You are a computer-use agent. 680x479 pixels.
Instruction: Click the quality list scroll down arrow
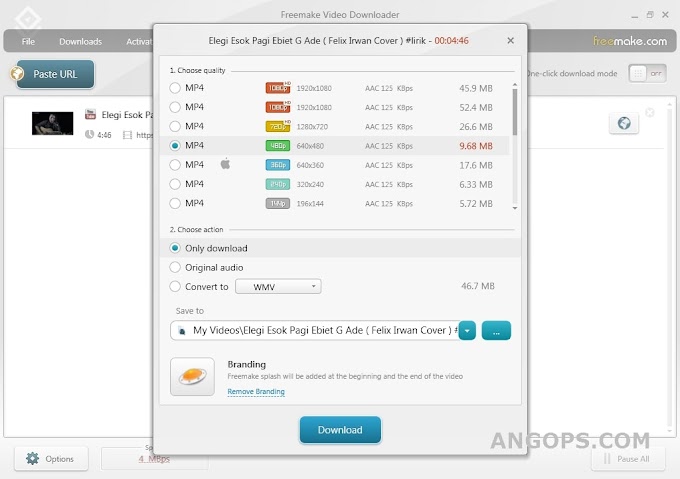pos(515,208)
